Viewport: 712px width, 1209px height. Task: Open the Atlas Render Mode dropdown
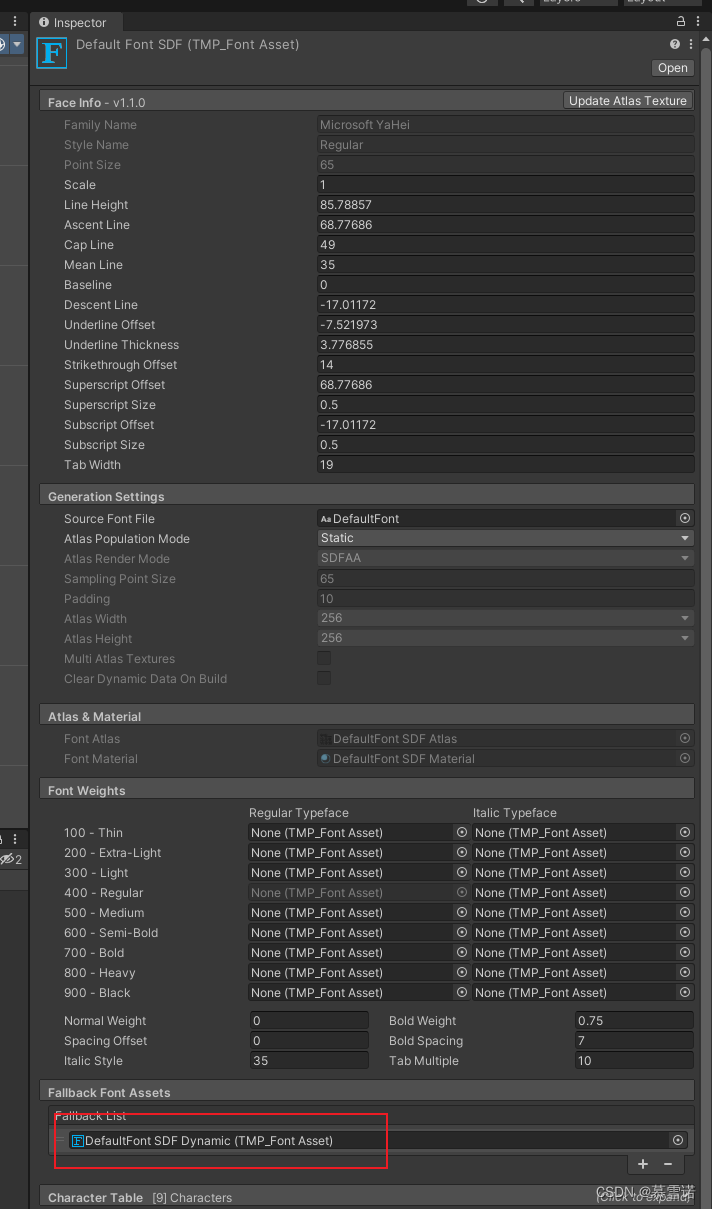point(504,558)
